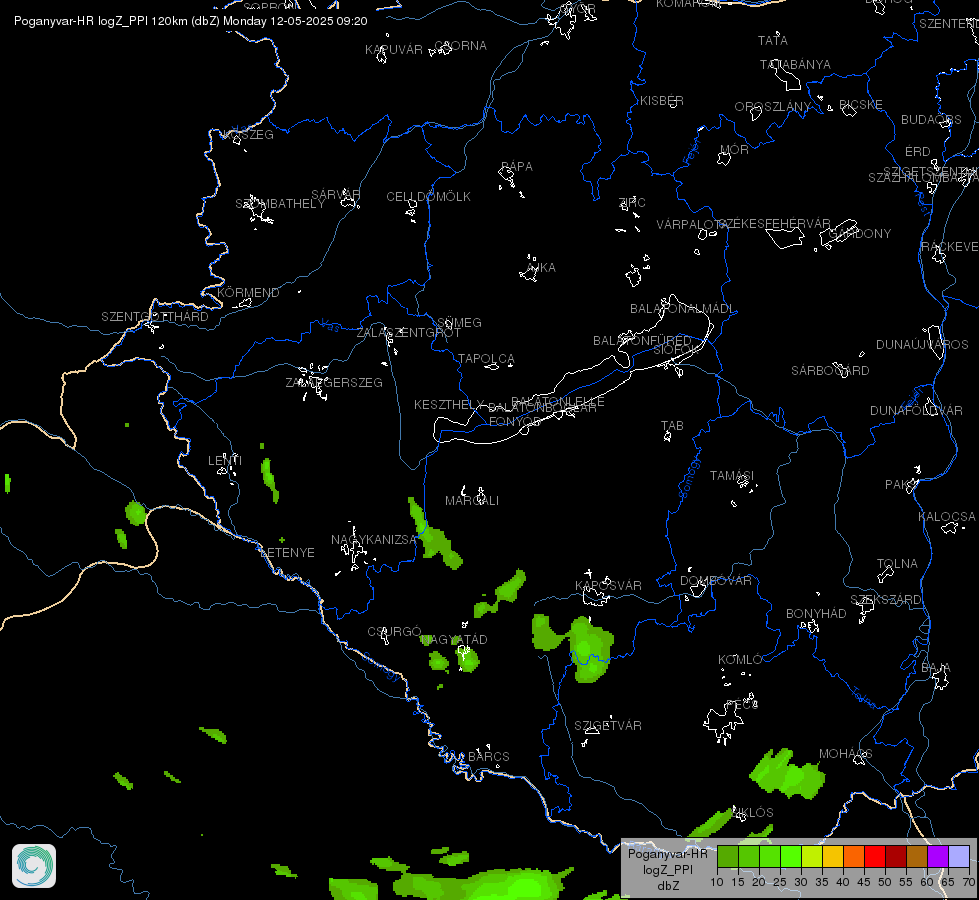Click the GÁRDONY label
The width and height of the screenshot is (979, 900).
(x=860, y=234)
